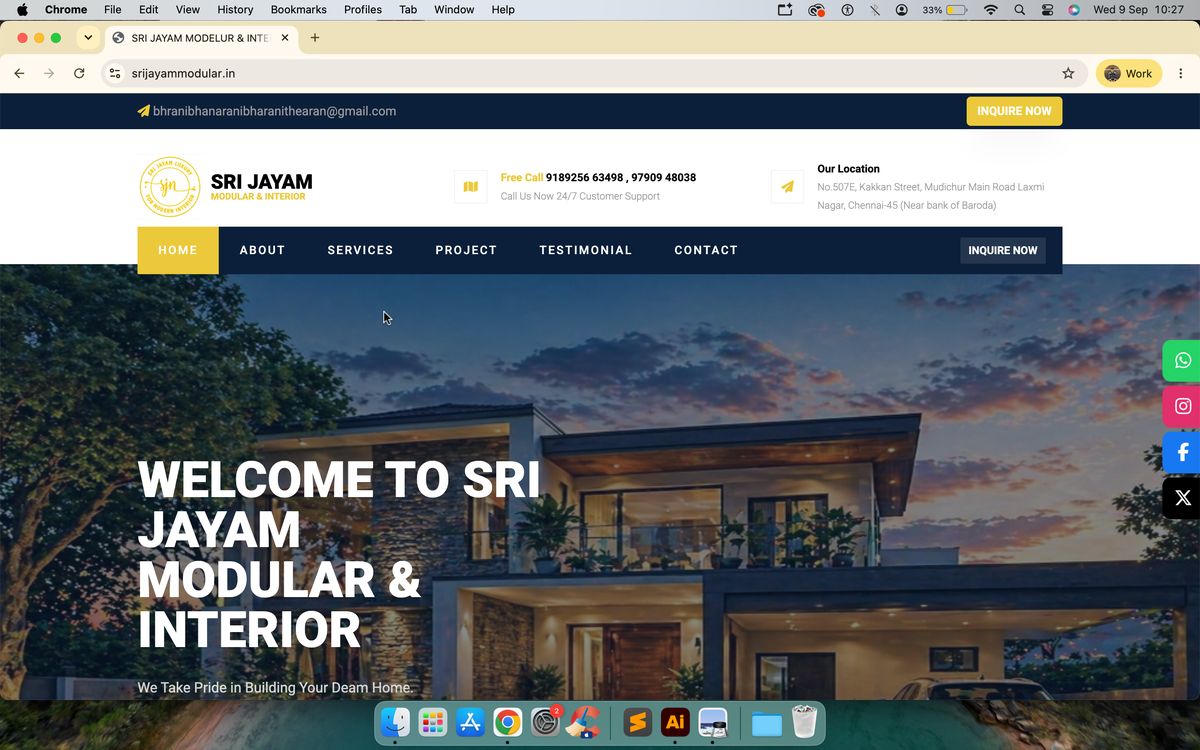Open the Window menu
The width and height of the screenshot is (1200, 750).
tap(454, 10)
